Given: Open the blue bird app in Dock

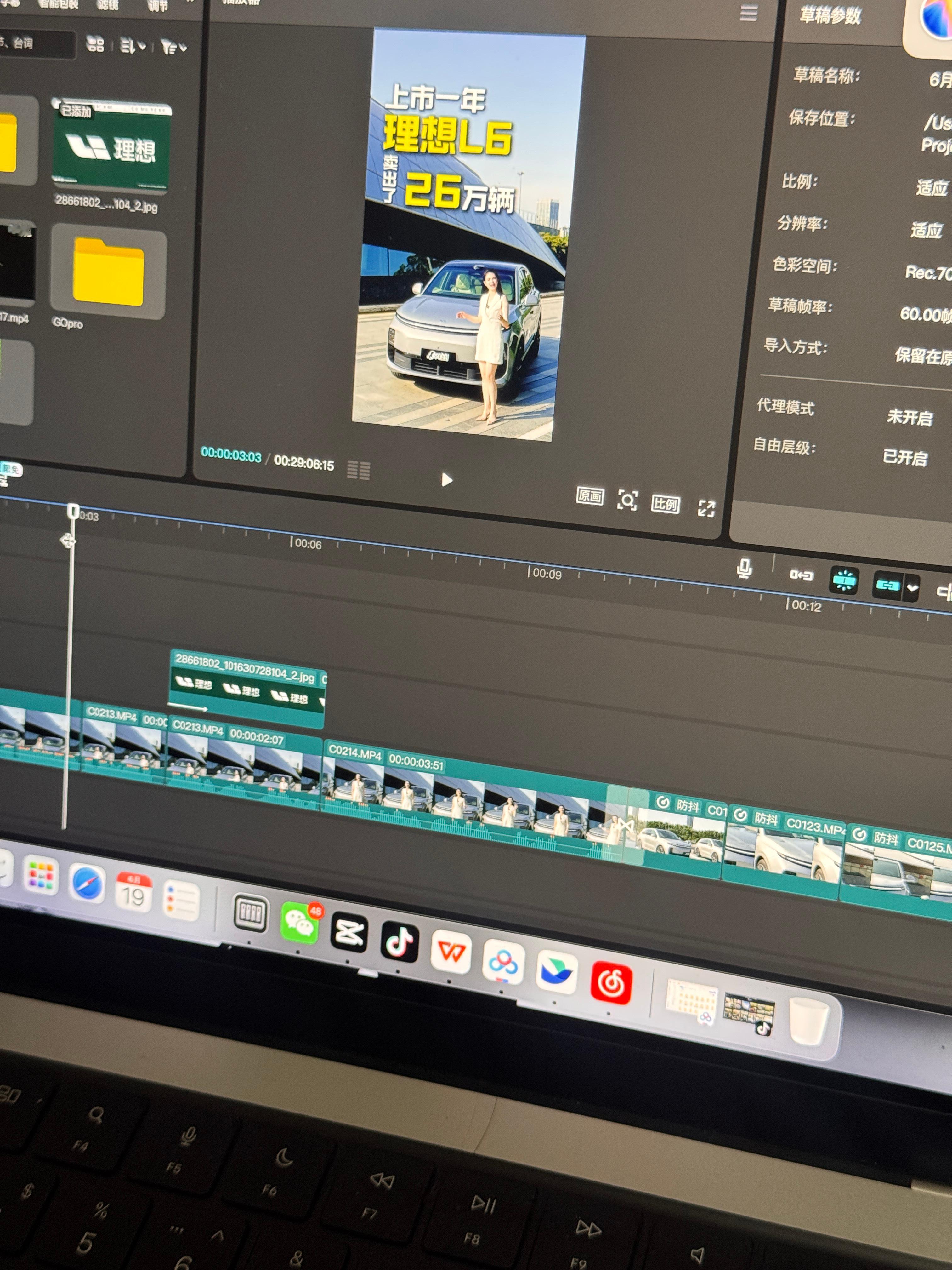Looking at the screenshot, I should tap(557, 971).
